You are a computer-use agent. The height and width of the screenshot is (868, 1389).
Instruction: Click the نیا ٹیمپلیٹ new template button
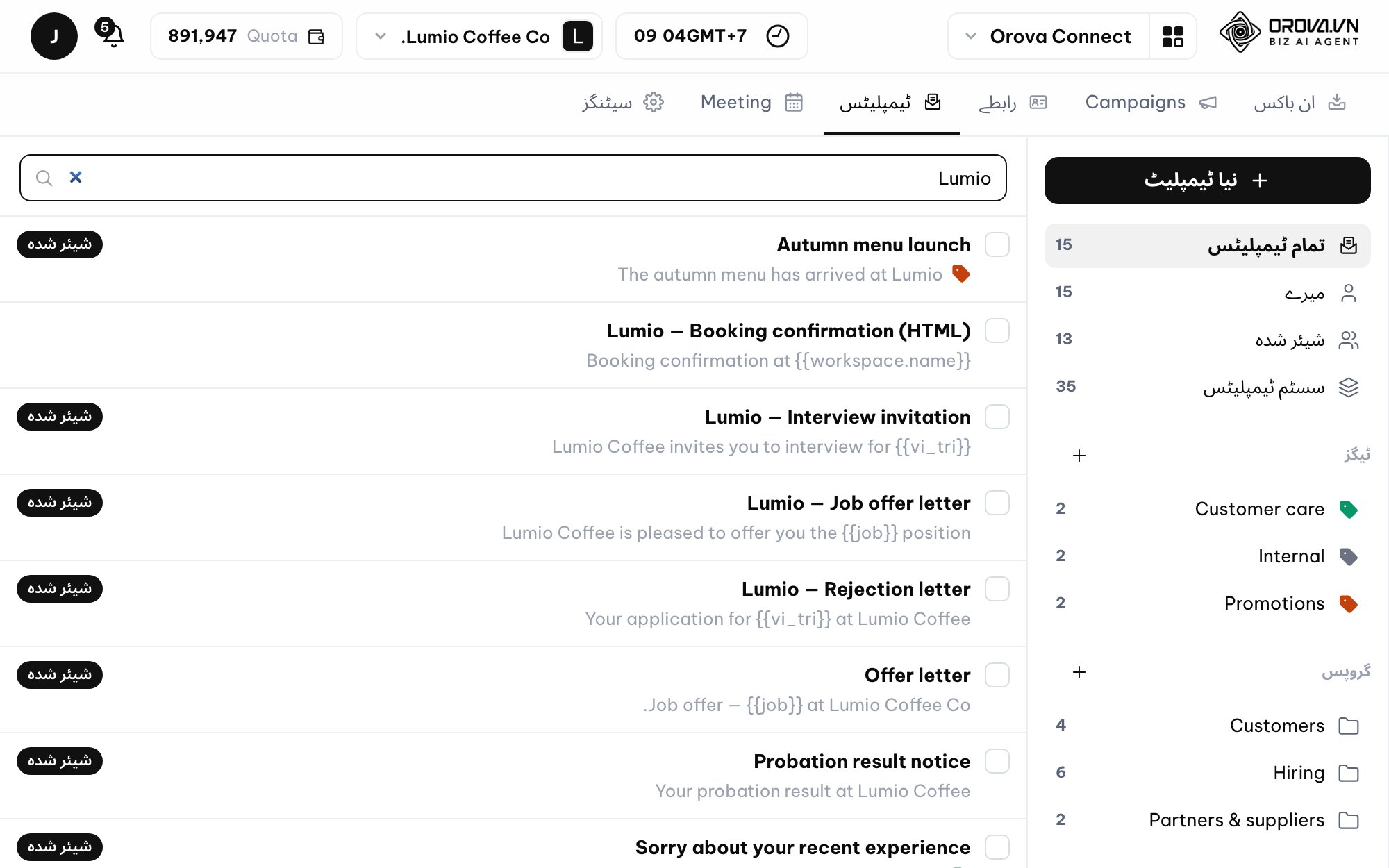(x=1208, y=181)
